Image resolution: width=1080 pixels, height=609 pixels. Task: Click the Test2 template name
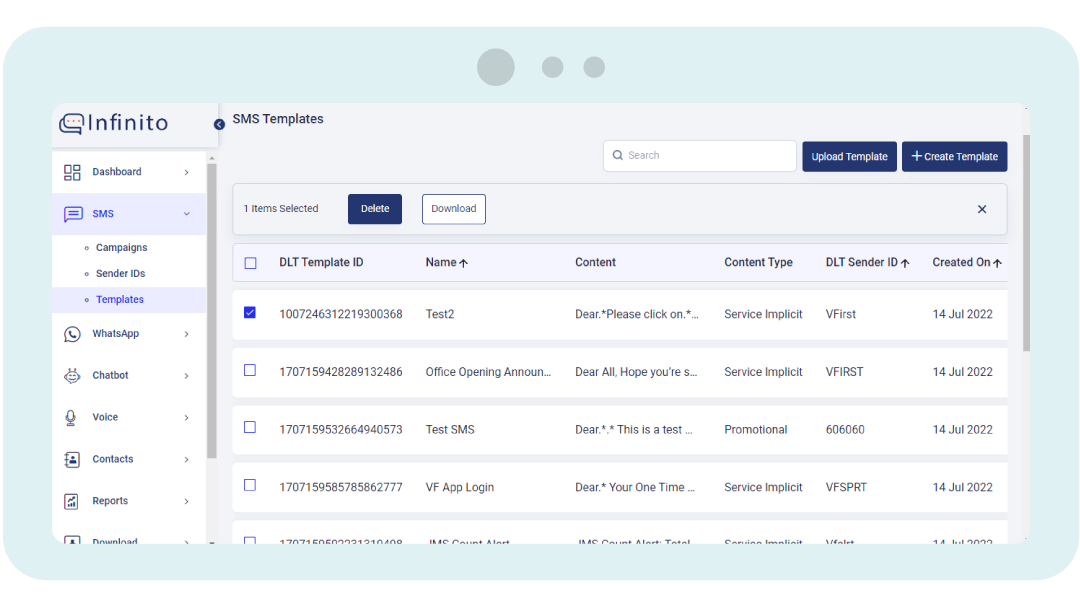coord(440,314)
